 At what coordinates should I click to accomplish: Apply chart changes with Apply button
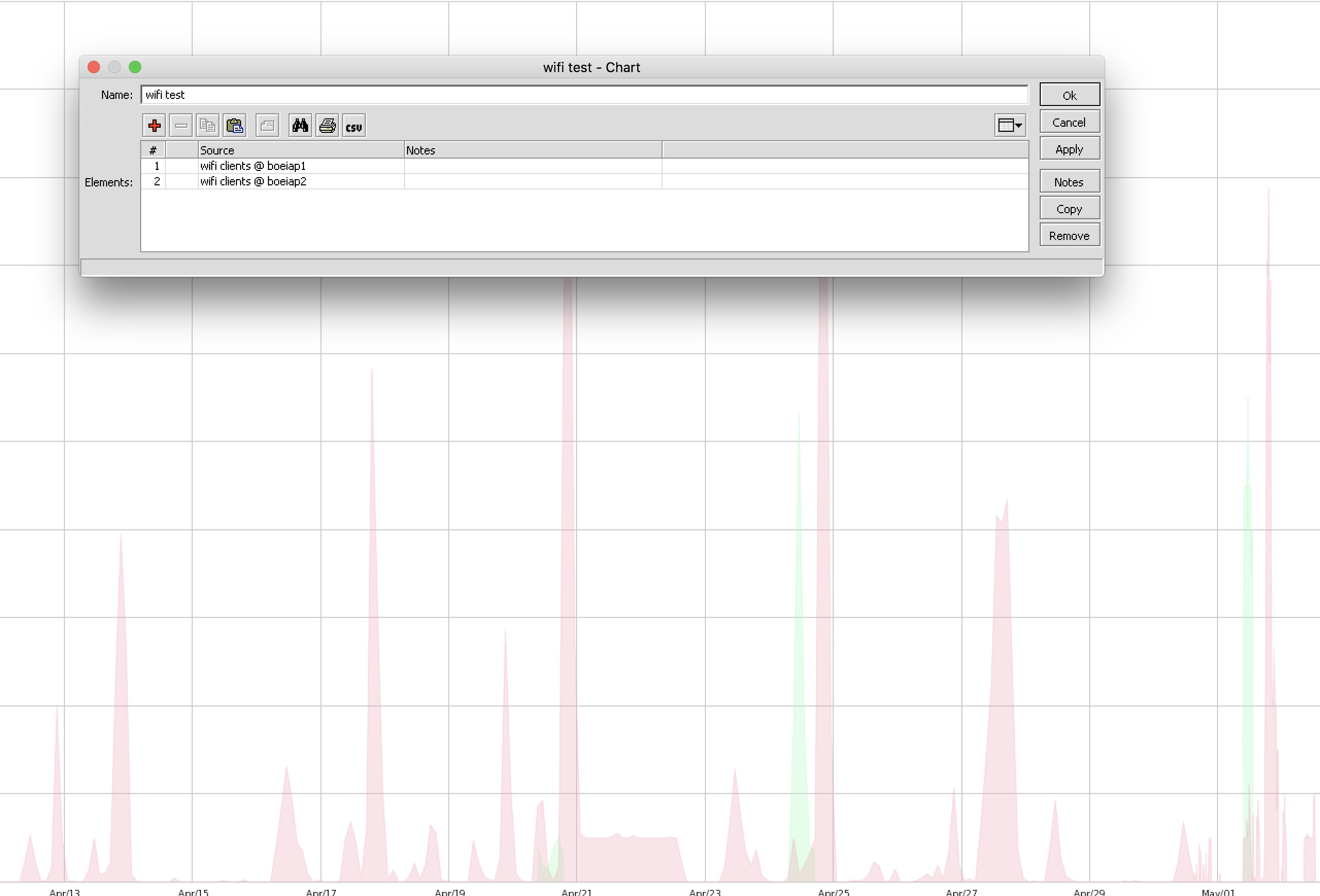click(x=1069, y=149)
